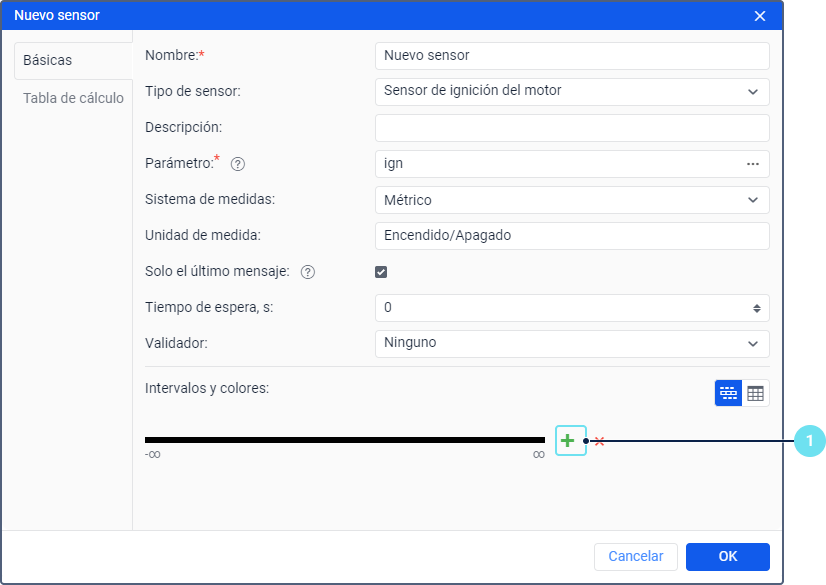Open the Sistema de medidas dropdown

pyautogui.click(x=572, y=200)
